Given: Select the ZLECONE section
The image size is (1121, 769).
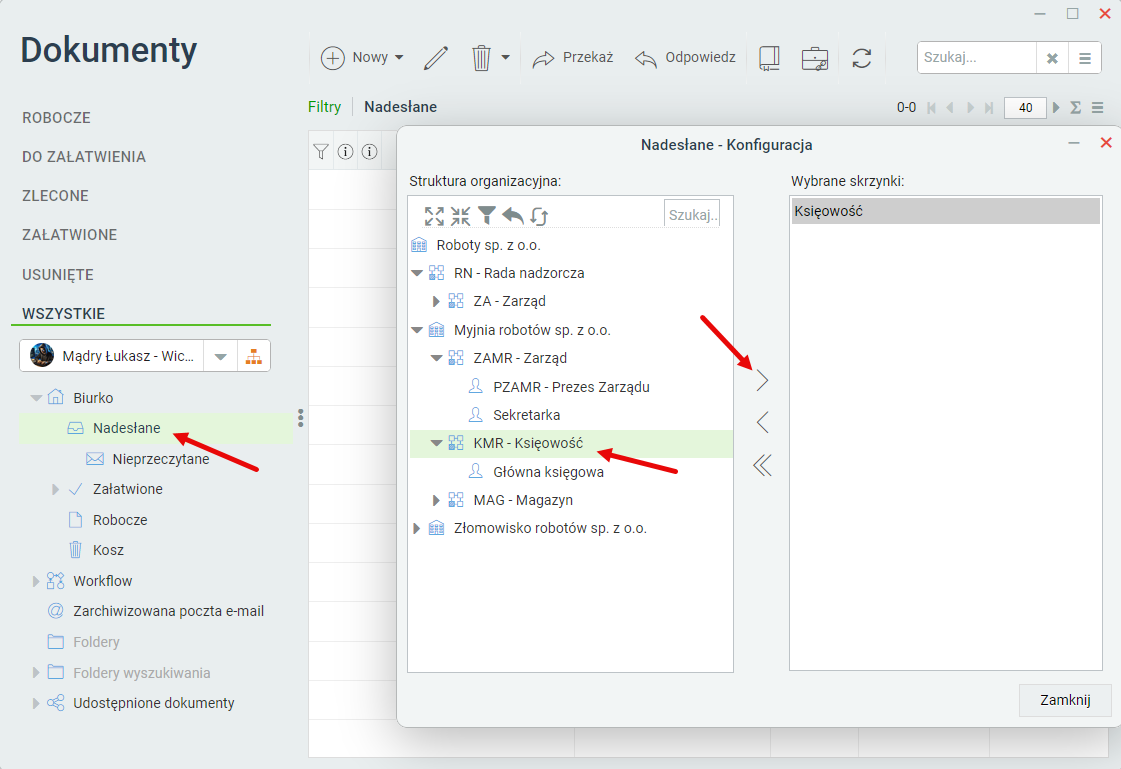Looking at the screenshot, I should 55,196.
